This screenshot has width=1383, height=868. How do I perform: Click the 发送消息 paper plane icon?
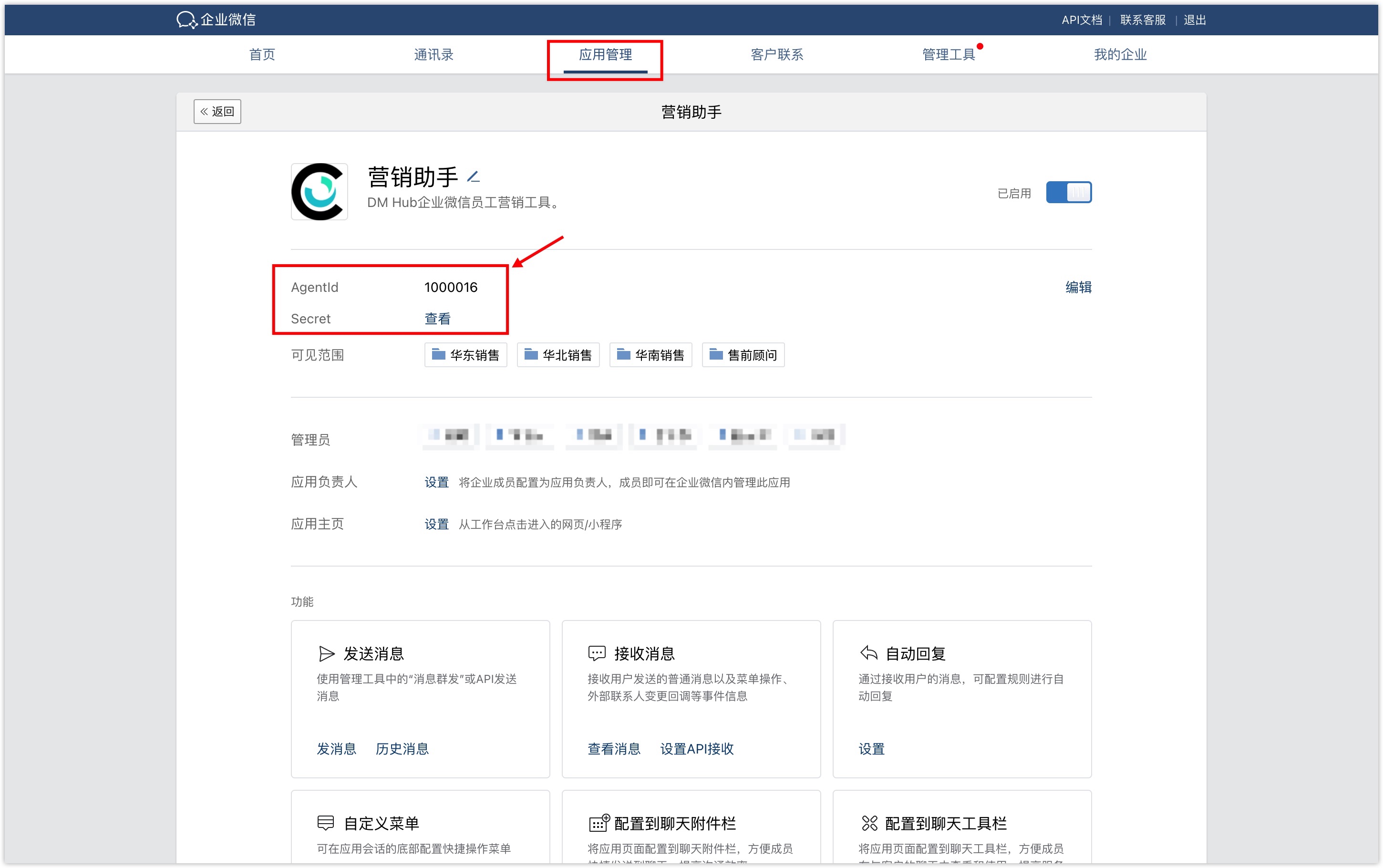click(x=327, y=653)
